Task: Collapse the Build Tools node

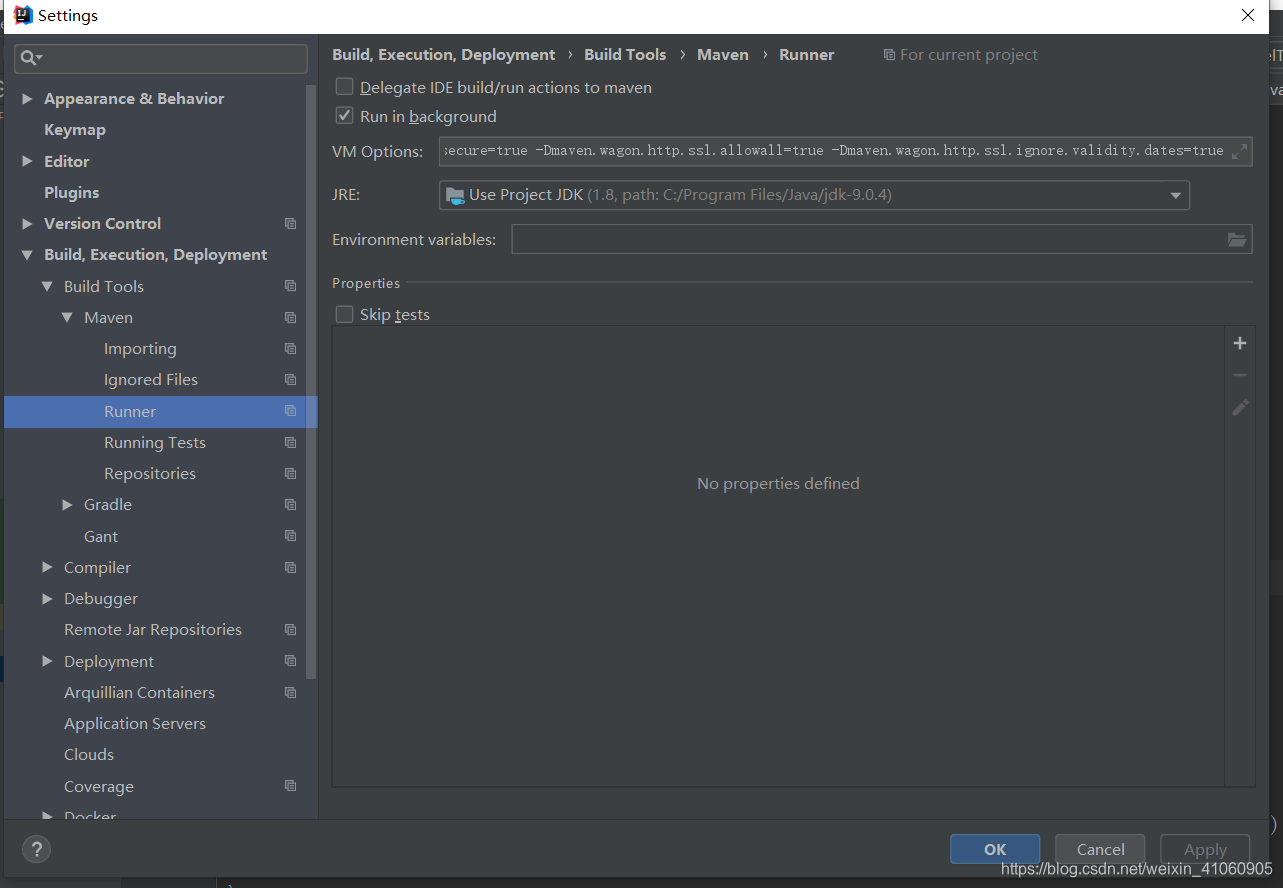Action: (47, 286)
